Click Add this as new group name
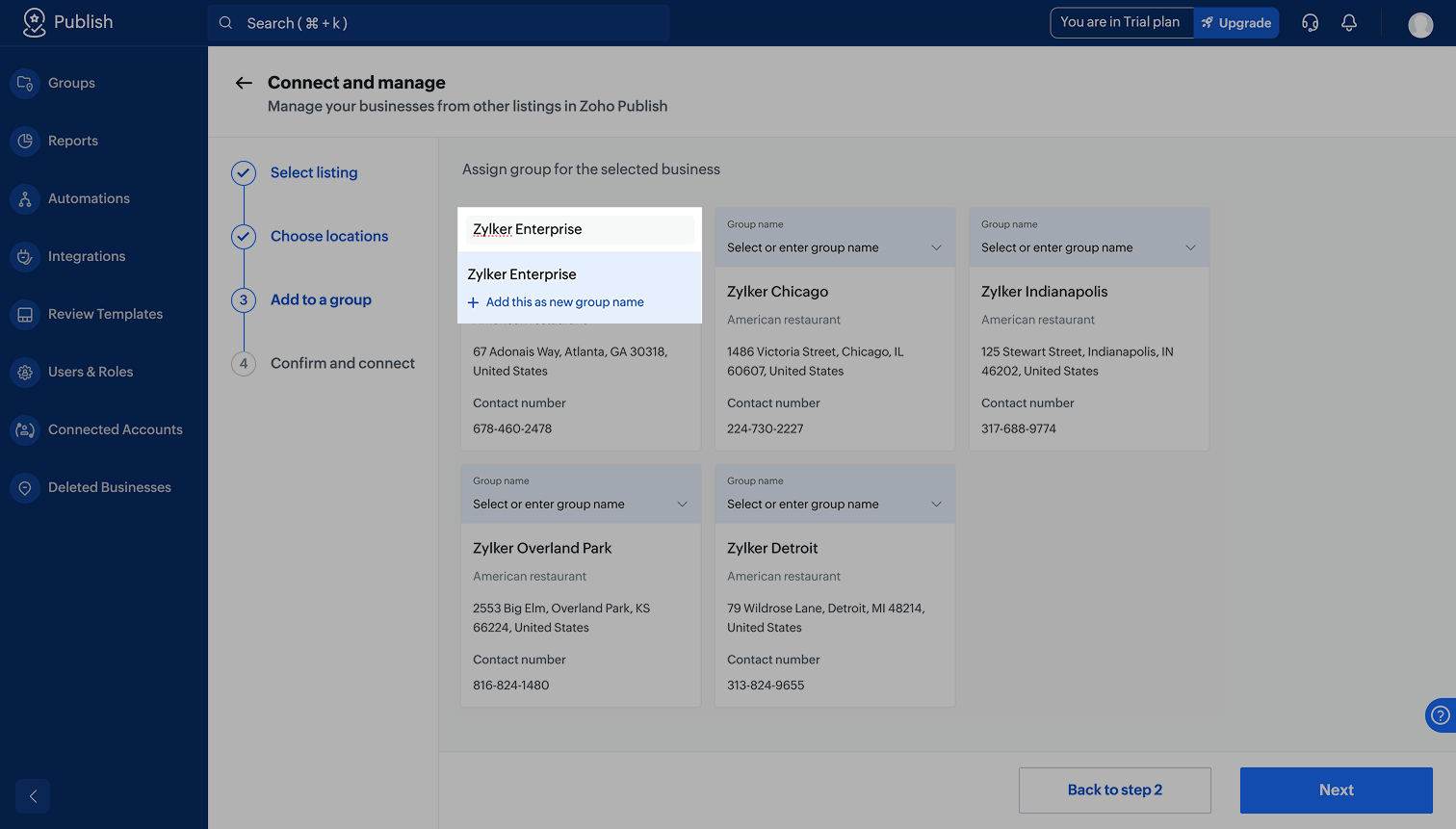Image resolution: width=1456 pixels, height=829 pixels. 564,302
